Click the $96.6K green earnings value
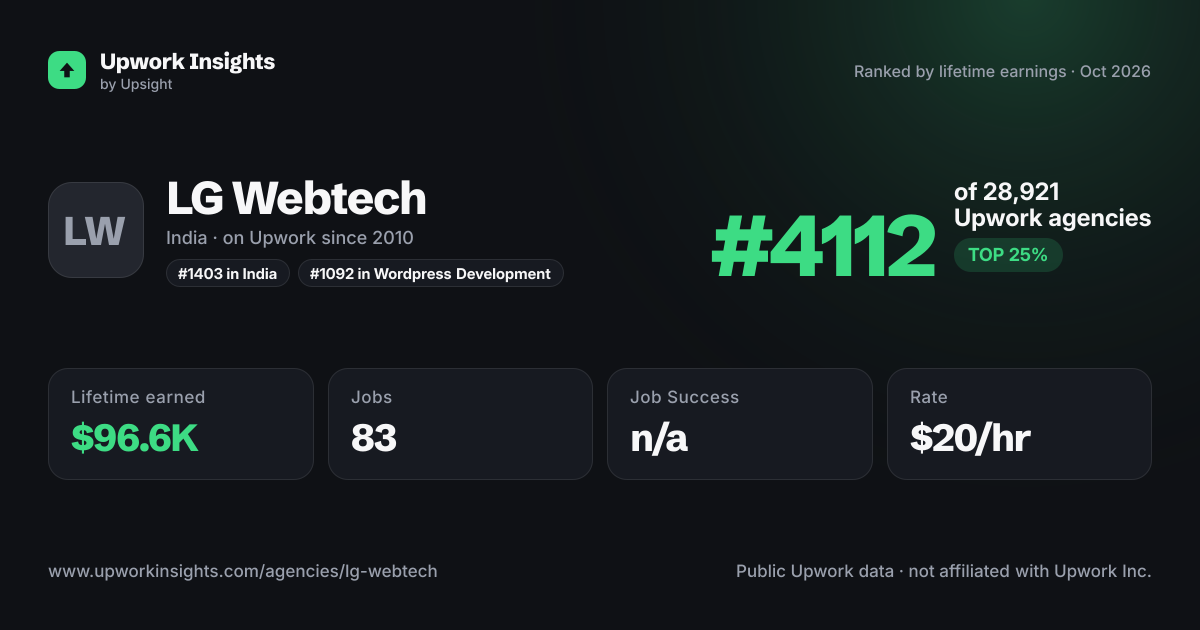Viewport: 1200px width, 630px height. [x=135, y=438]
